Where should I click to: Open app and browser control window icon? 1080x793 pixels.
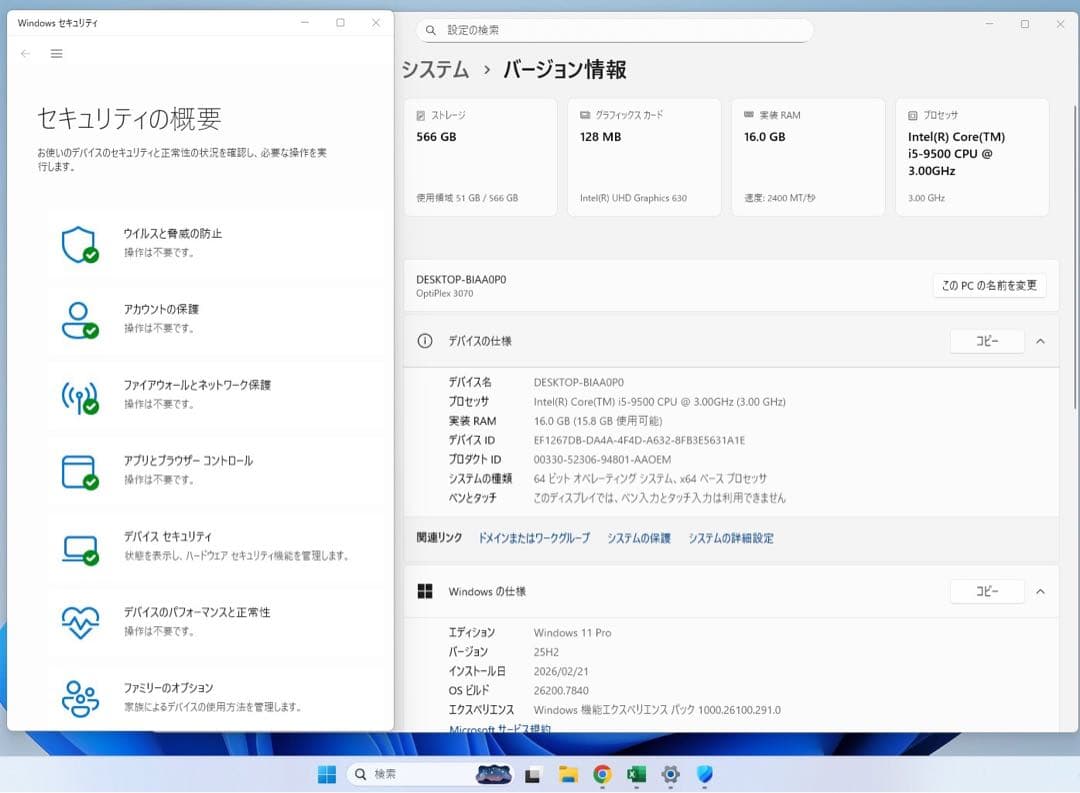(x=80, y=472)
